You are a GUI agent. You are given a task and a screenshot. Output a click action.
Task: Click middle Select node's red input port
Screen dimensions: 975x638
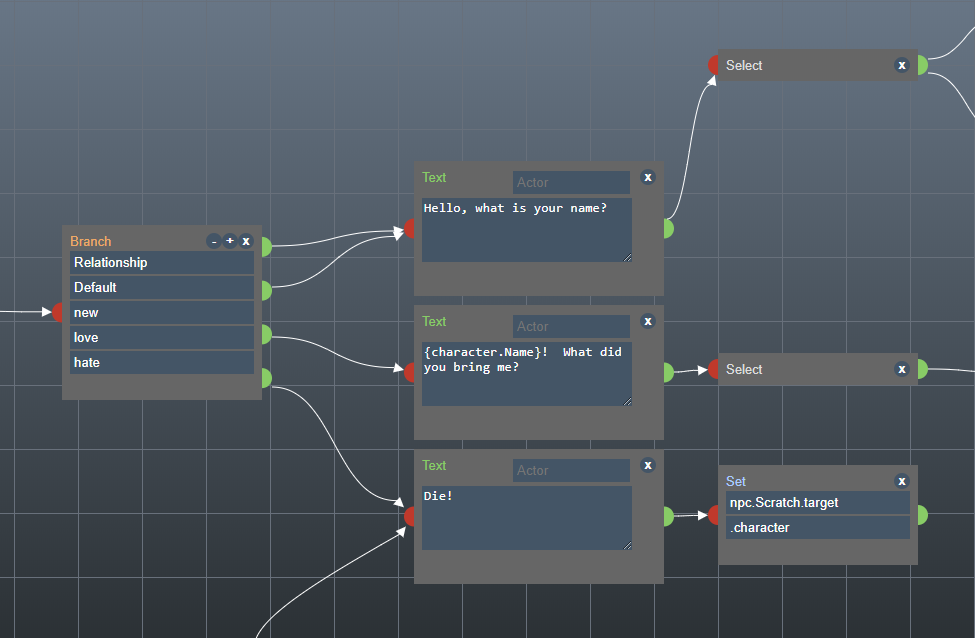tap(713, 369)
